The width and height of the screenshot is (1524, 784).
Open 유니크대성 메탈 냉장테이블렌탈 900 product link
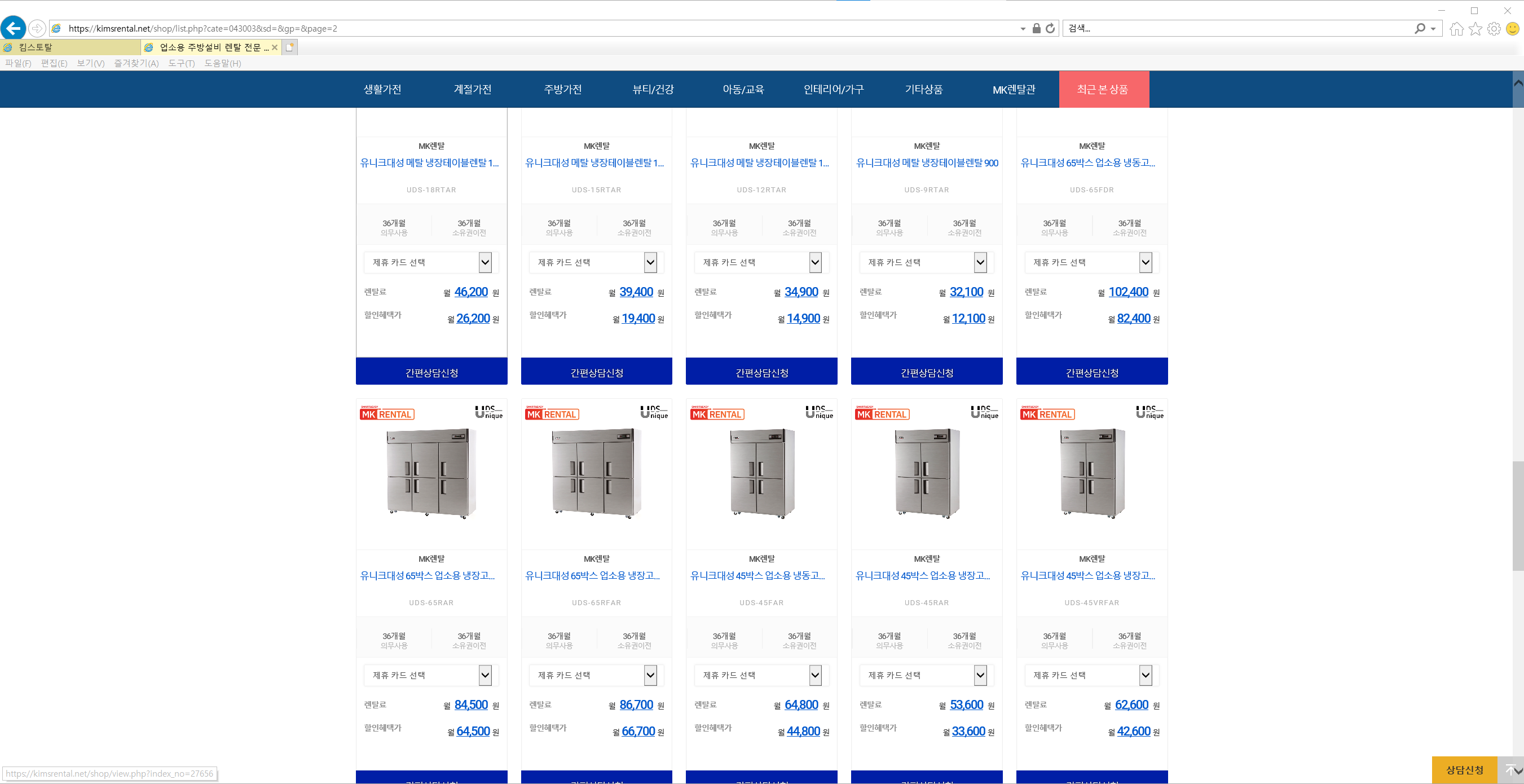[x=927, y=162]
